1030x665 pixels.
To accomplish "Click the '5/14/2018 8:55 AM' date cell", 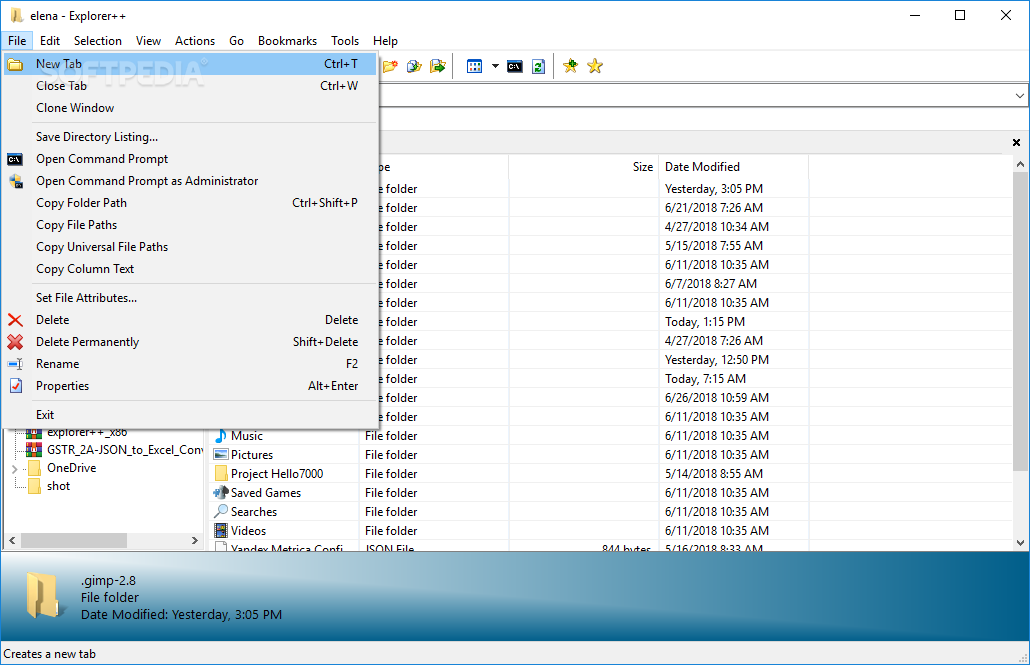I will [713, 474].
